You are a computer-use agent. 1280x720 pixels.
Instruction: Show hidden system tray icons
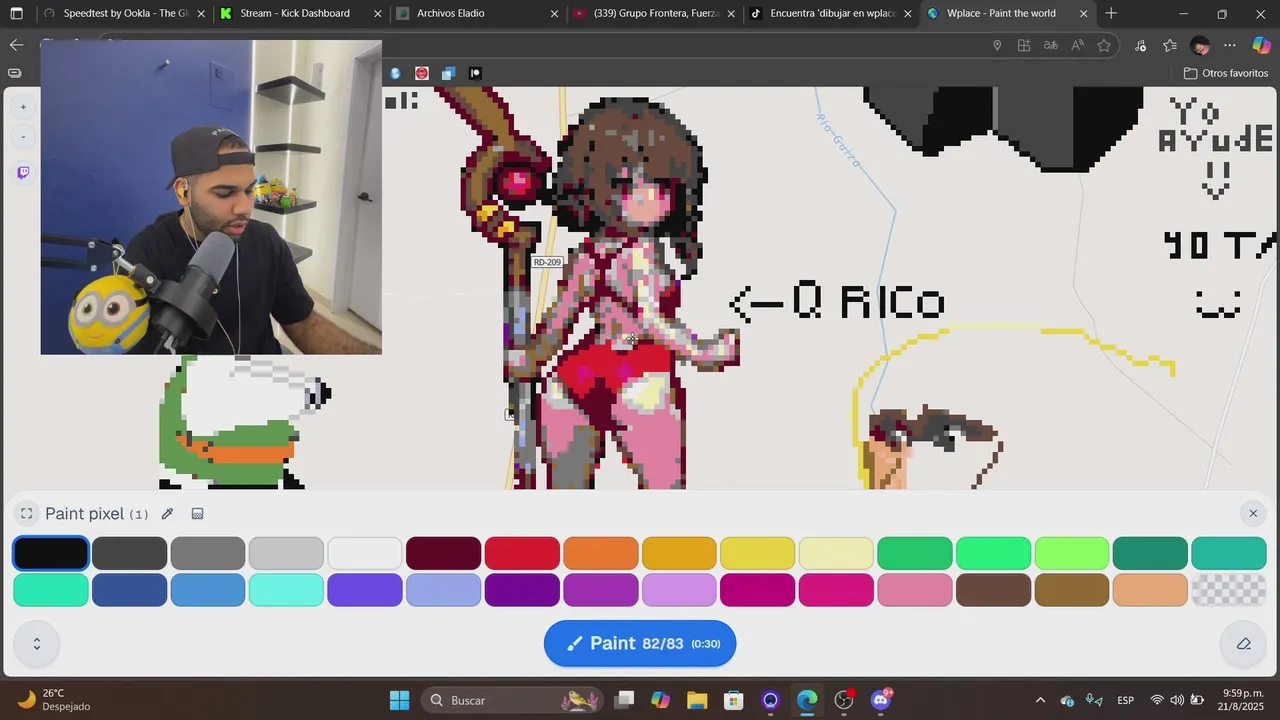(1040, 700)
